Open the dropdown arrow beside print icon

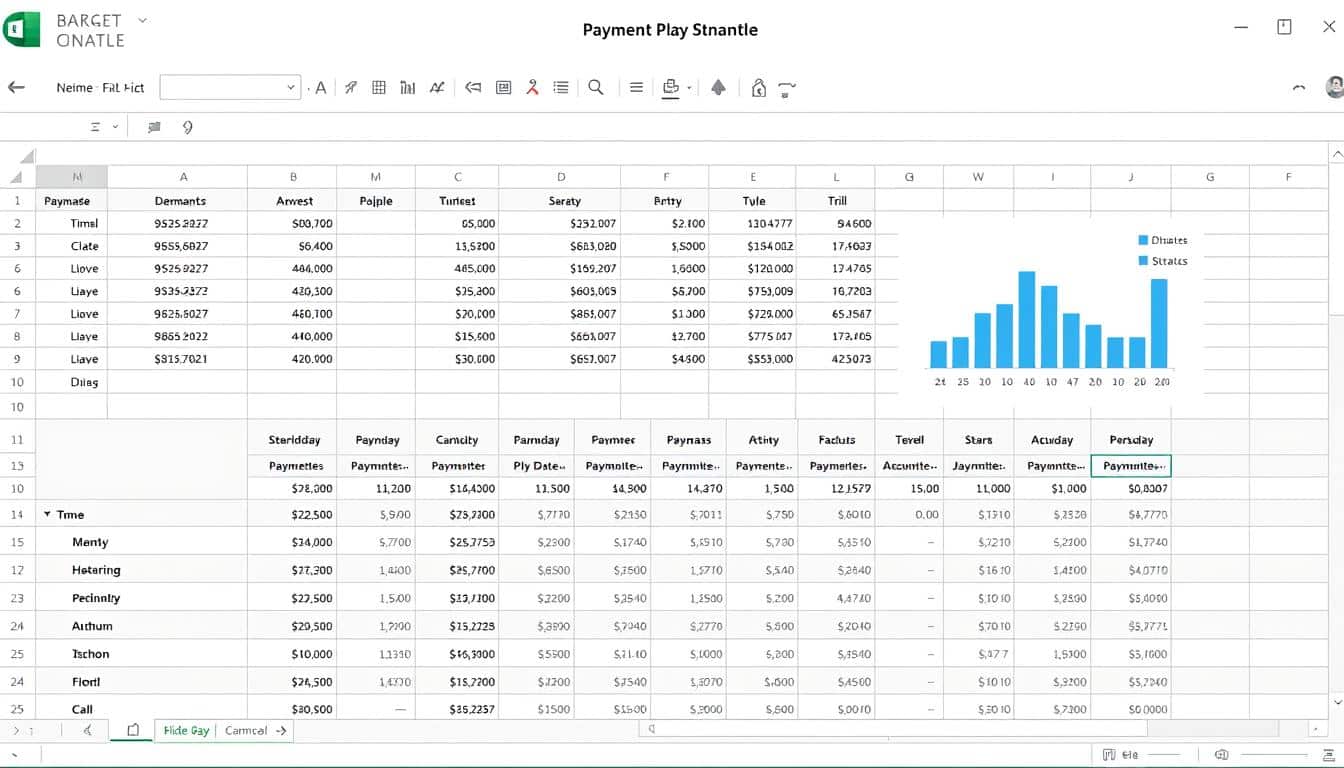(x=689, y=88)
